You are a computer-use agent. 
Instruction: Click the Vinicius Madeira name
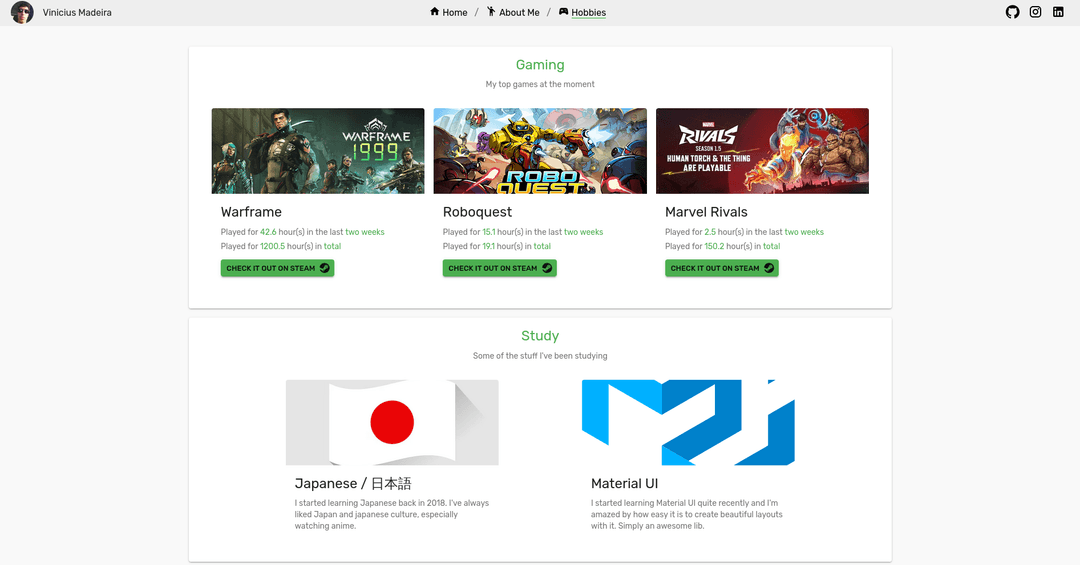[x=77, y=12]
